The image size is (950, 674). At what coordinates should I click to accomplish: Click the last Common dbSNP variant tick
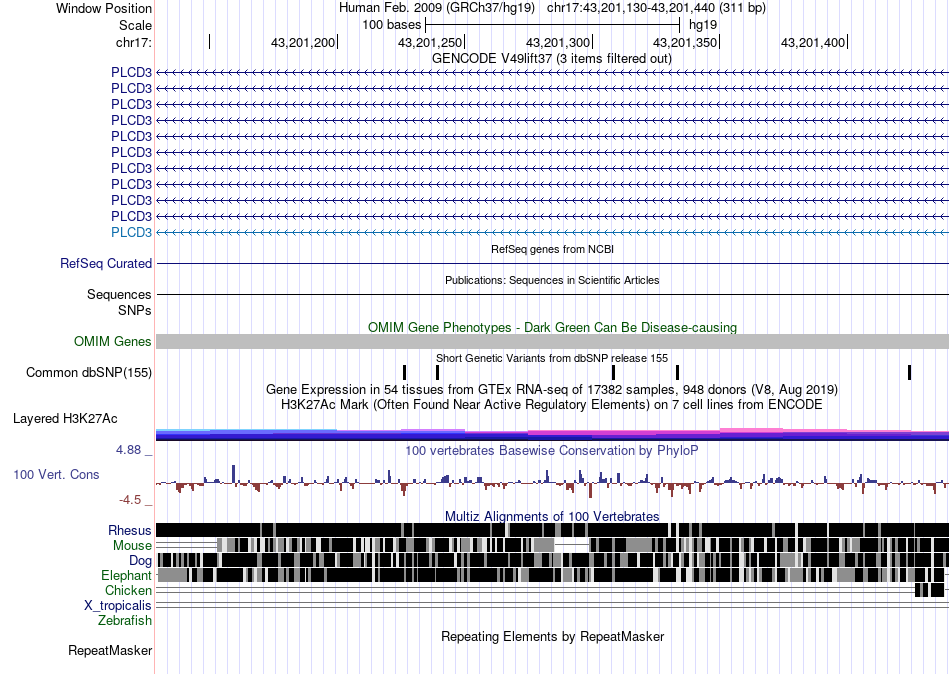pos(909,372)
